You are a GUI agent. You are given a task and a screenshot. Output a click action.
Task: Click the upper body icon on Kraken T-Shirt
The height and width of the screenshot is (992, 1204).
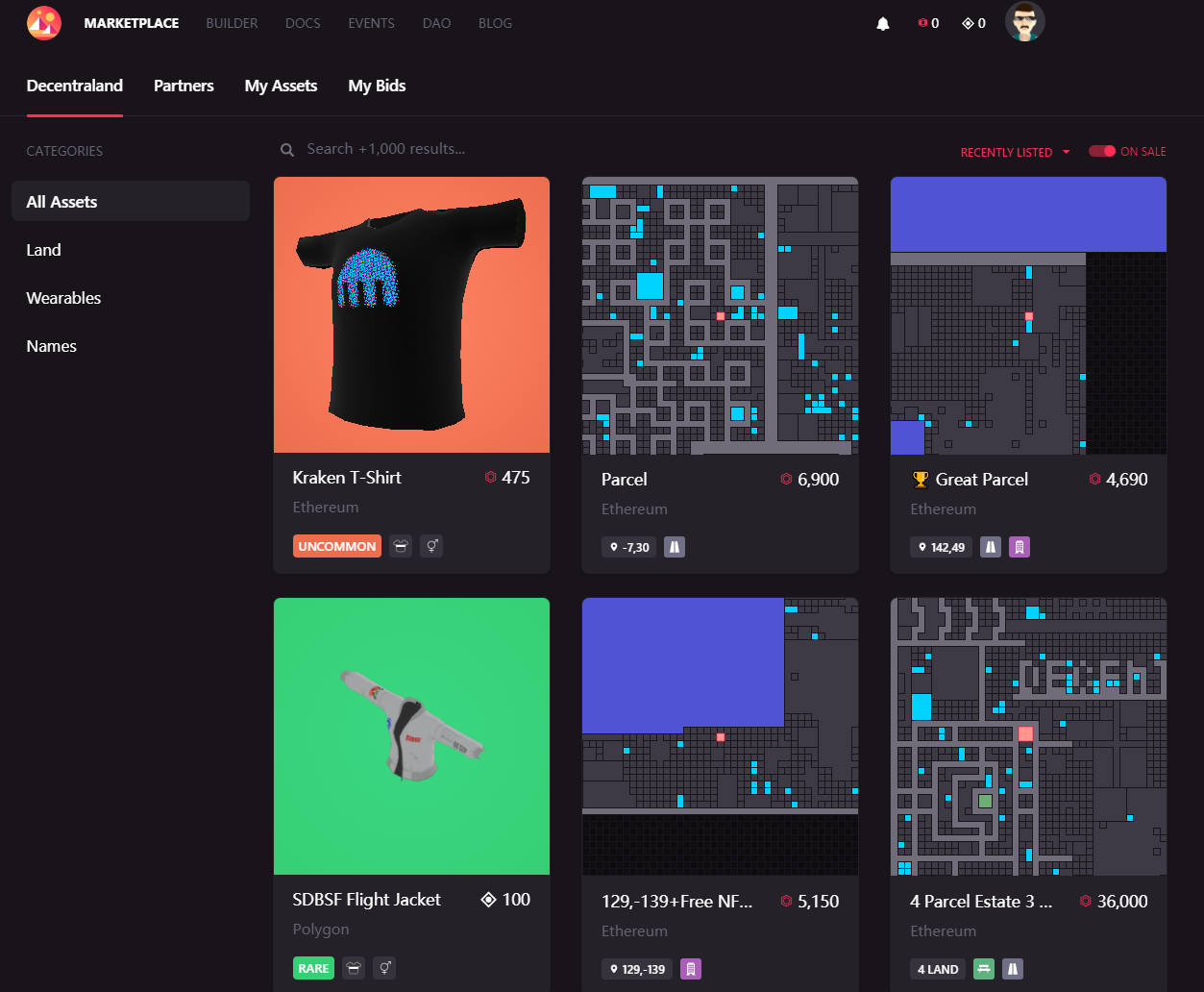pyautogui.click(x=401, y=546)
